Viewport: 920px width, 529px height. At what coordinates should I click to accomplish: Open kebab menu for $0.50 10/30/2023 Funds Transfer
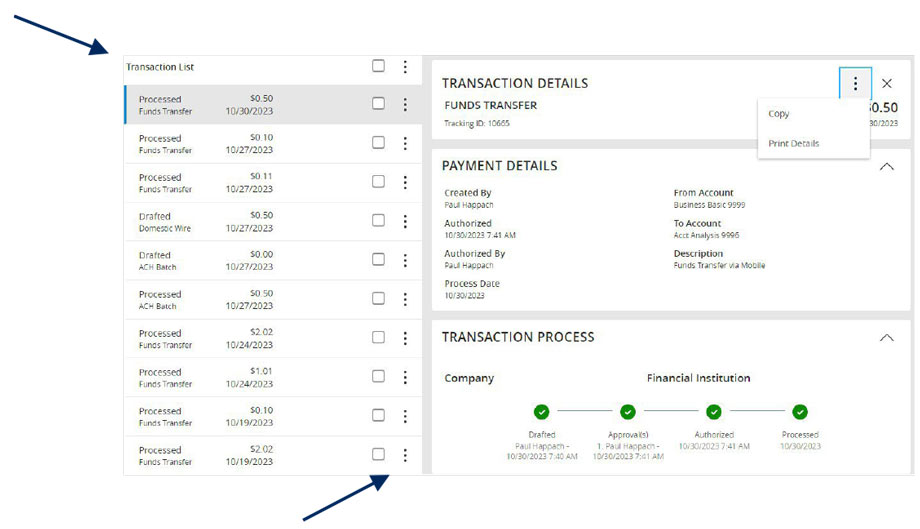point(405,104)
